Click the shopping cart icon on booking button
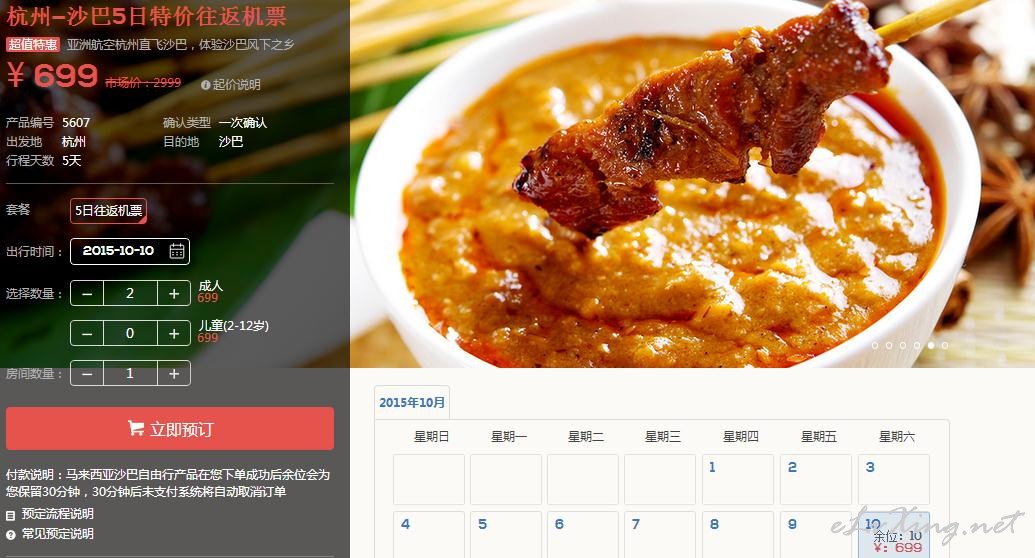 (135, 429)
